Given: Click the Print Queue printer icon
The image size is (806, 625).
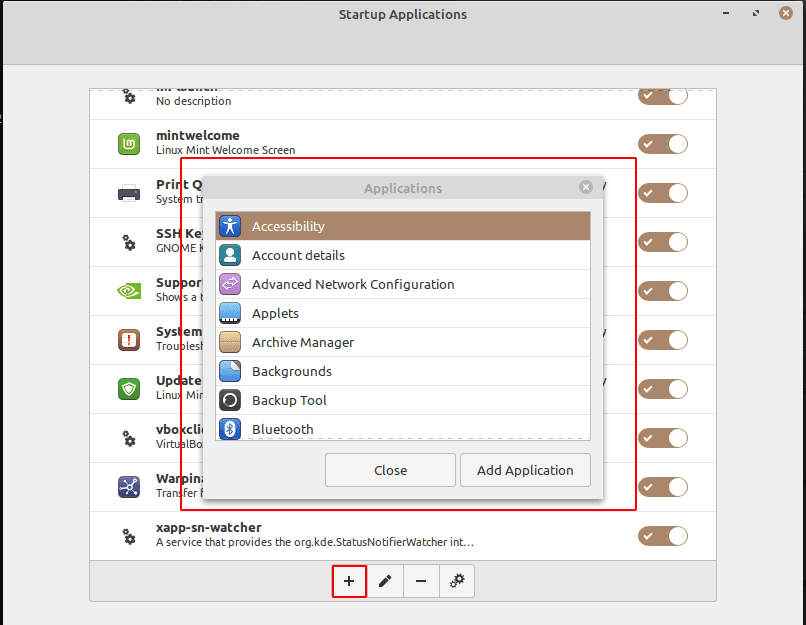Looking at the screenshot, I should tap(129, 193).
